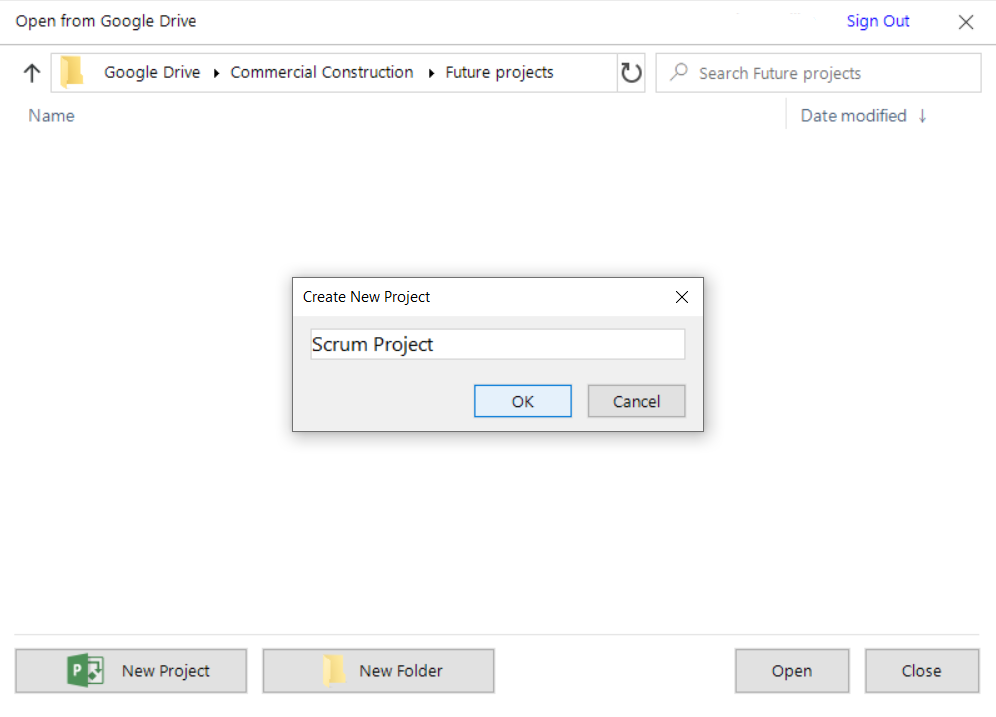The image size is (996, 717).
Task: Cancel the Create New Project dialog
Action: (636, 401)
